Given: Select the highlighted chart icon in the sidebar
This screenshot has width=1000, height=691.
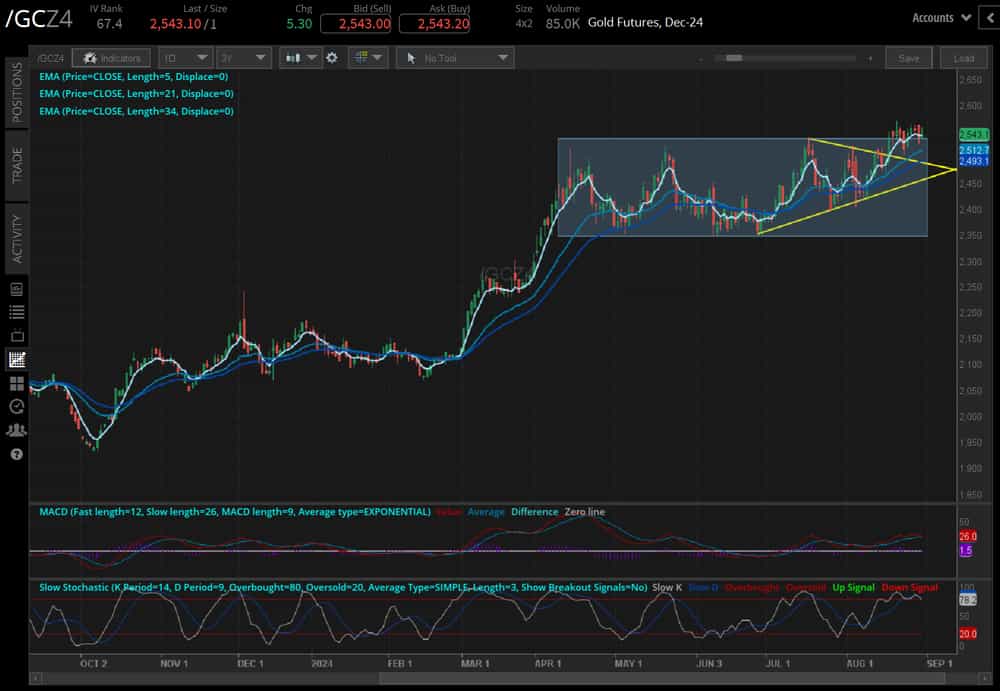Looking at the screenshot, I should tap(16, 359).
